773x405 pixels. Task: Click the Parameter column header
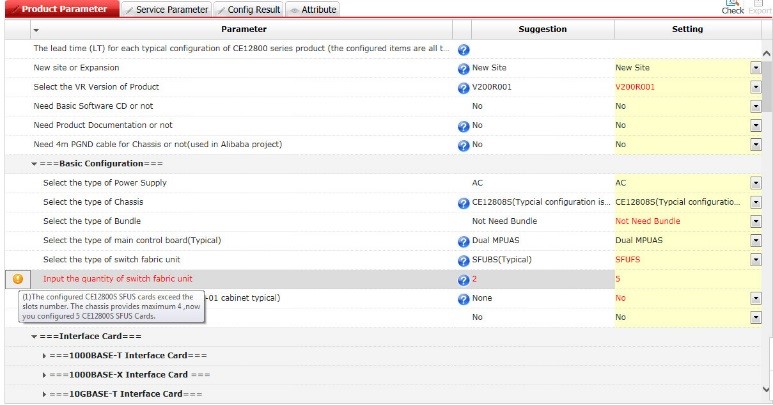pyautogui.click(x=244, y=29)
